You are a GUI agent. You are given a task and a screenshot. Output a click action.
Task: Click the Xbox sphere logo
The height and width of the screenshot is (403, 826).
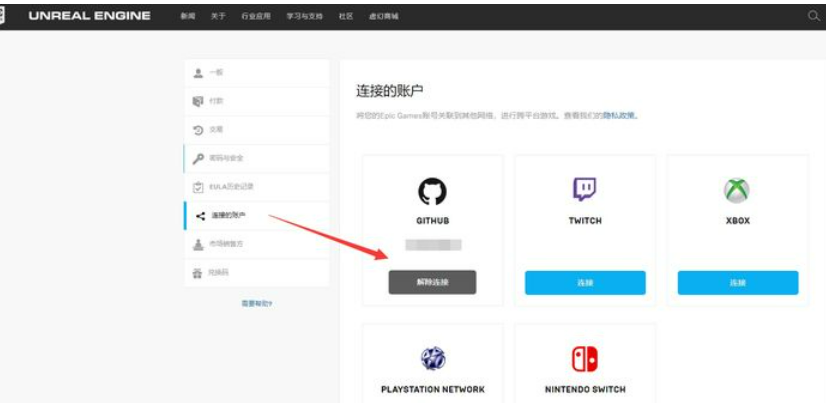[x=736, y=190]
